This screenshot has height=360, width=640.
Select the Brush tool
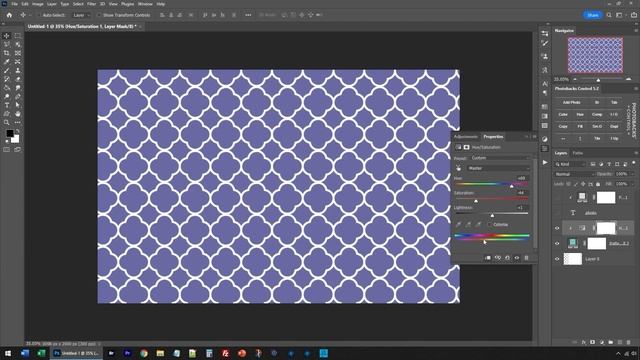(7, 71)
